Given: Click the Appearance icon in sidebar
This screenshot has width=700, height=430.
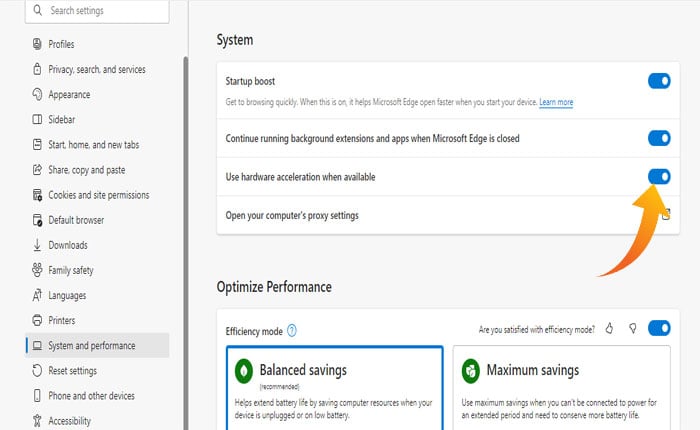Looking at the screenshot, I should [x=37, y=95].
